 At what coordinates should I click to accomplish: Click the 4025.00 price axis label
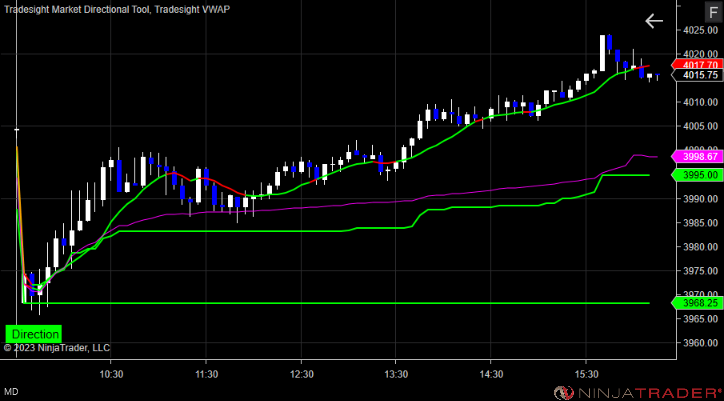702,30
